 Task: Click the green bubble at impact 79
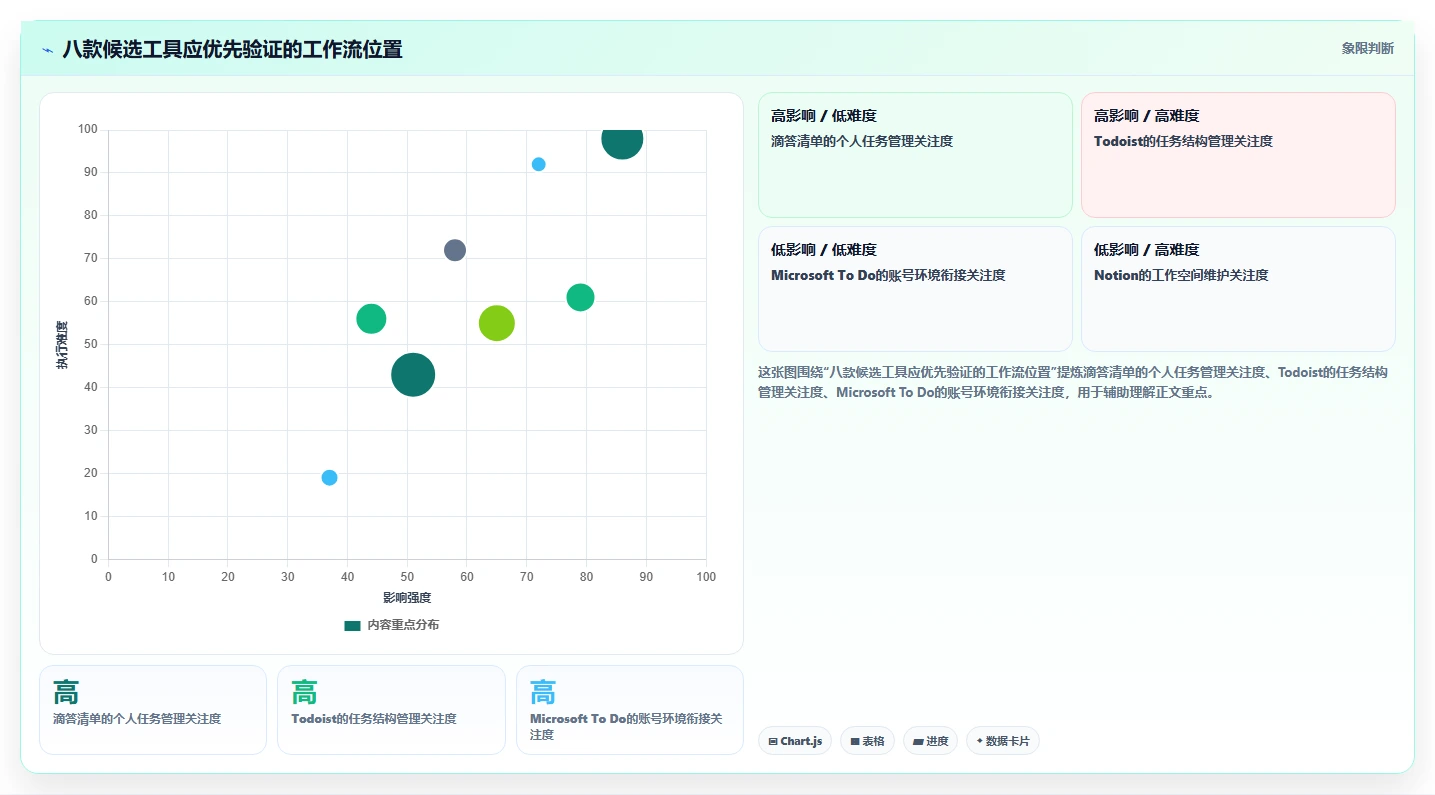[x=580, y=297]
